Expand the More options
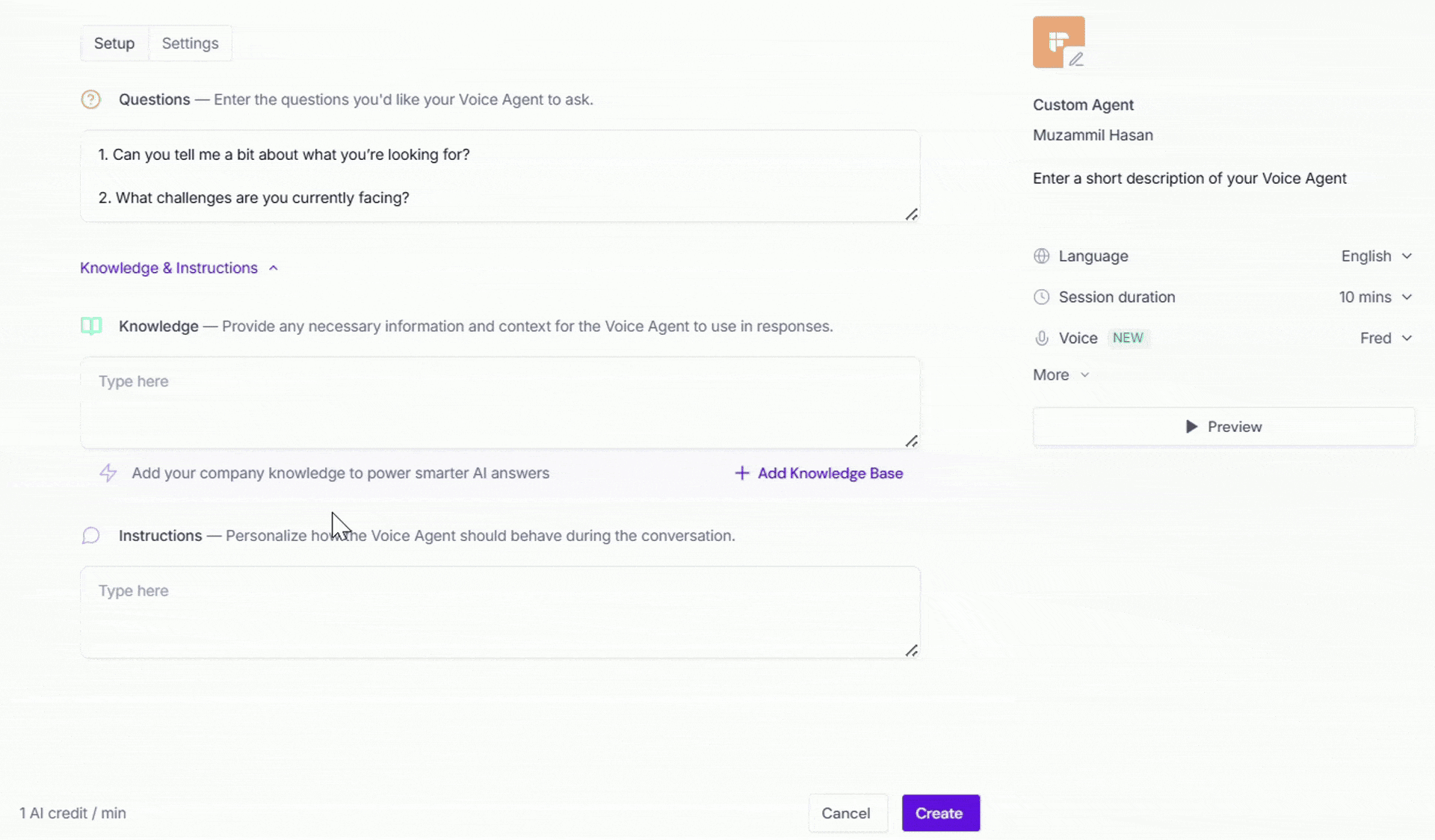This screenshot has height=840, width=1435. (x=1061, y=375)
